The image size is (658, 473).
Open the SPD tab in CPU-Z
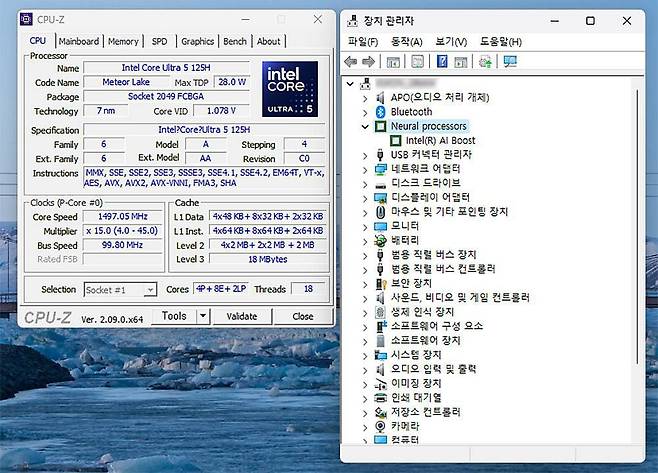click(159, 41)
